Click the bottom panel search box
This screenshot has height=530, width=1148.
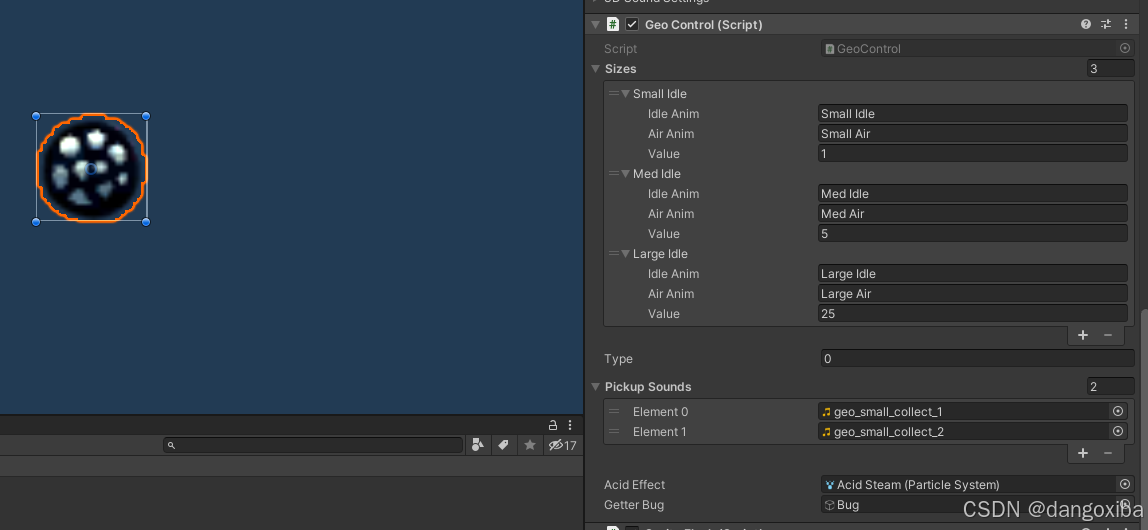coord(313,444)
